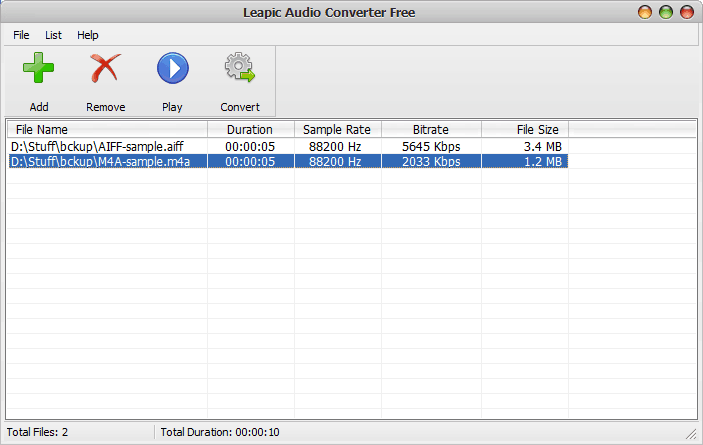Click the 00:00:05 duration of M4A-sample row
Image resolution: width=703 pixels, height=445 pixels.
pyautogui.click(x=250, y=162)
